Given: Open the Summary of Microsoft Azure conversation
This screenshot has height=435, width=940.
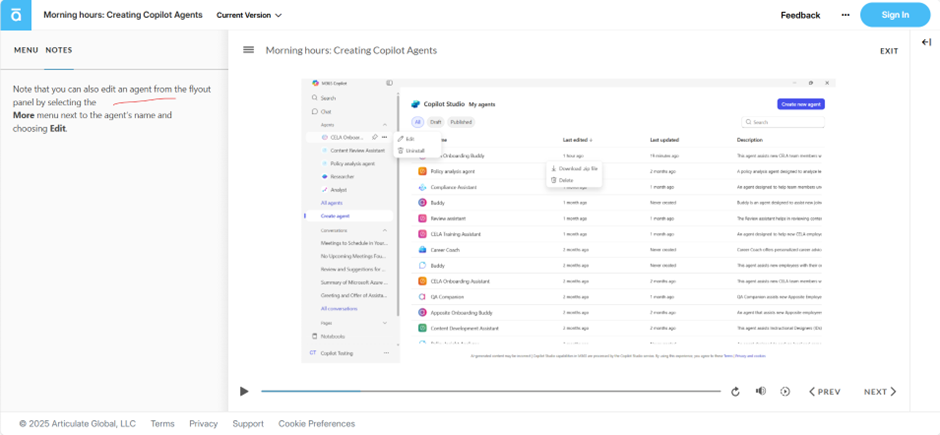Looking at the screenshot, I should [354, 282].
